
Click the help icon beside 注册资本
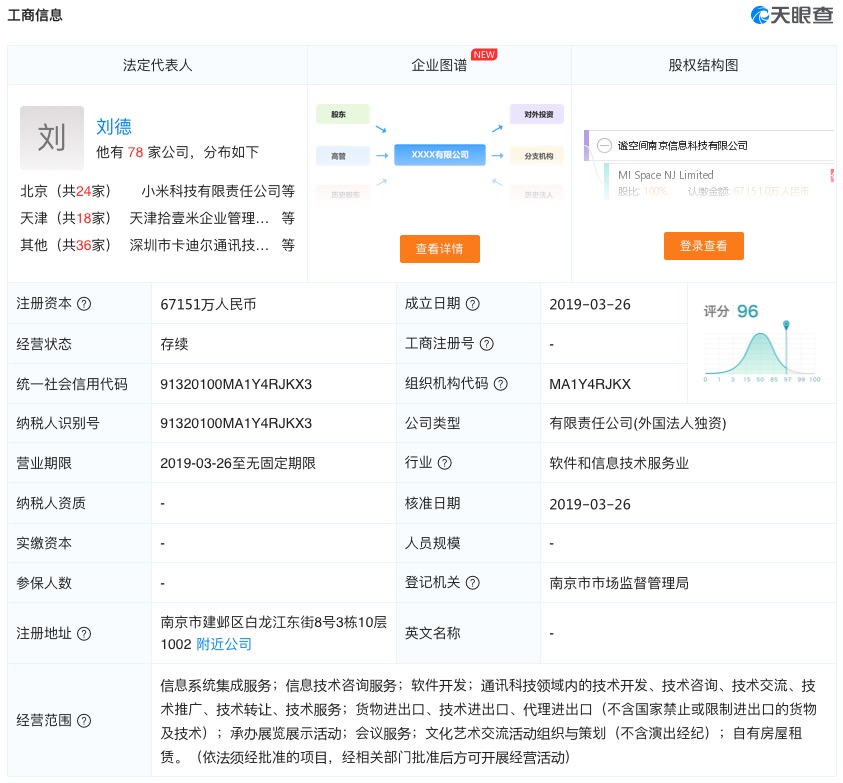coord(84,304)
